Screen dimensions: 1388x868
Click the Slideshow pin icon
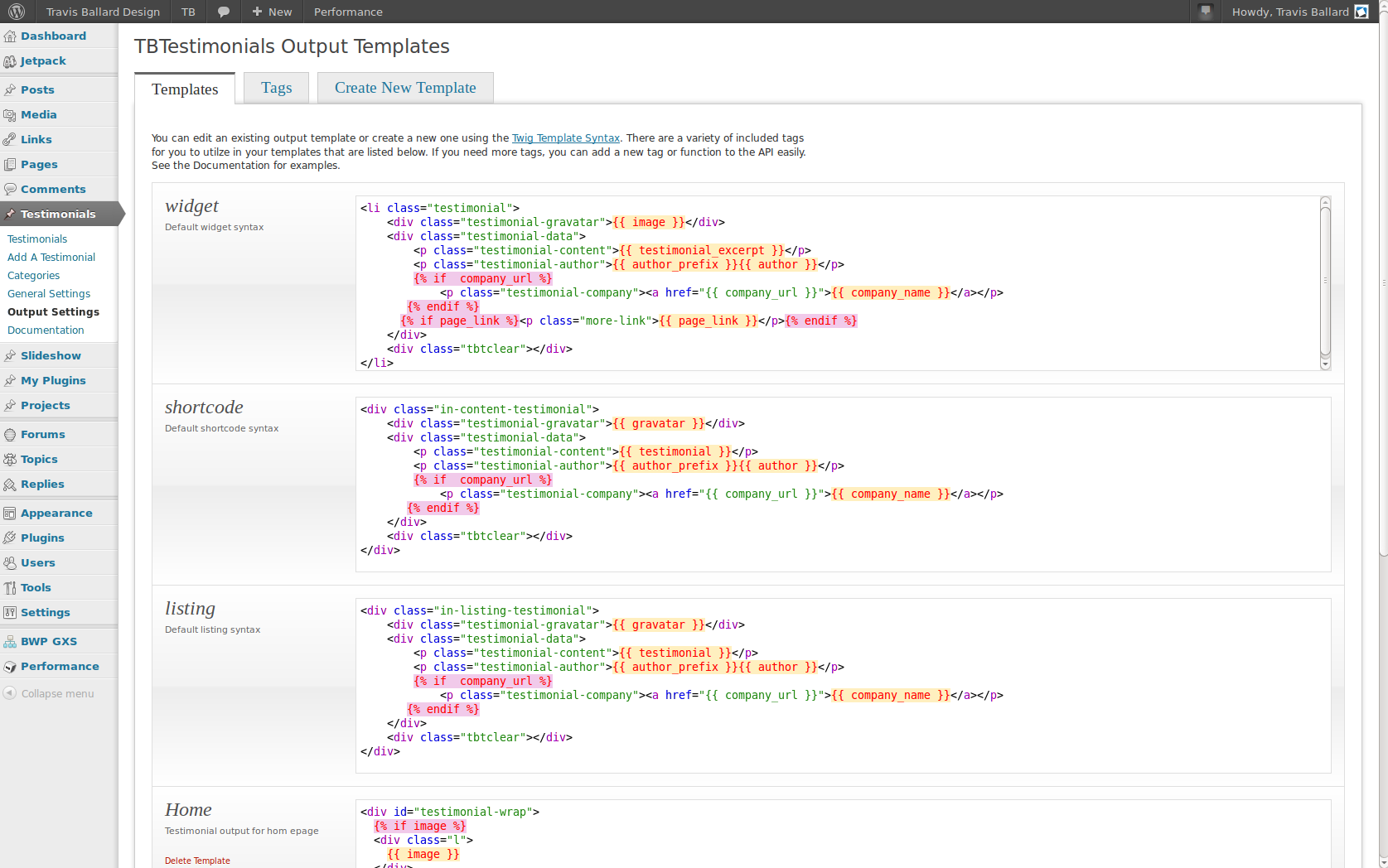[x=10, y=356]
